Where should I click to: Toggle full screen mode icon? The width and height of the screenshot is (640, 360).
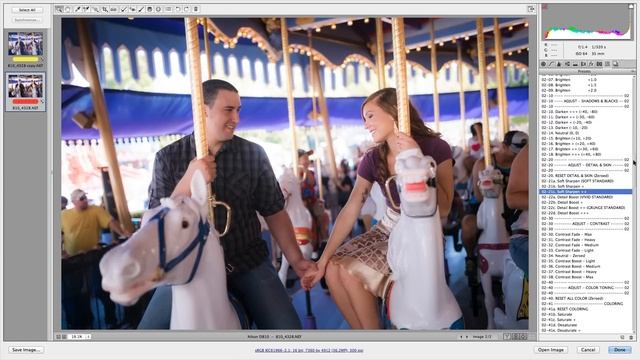click(x=531, y=9)
